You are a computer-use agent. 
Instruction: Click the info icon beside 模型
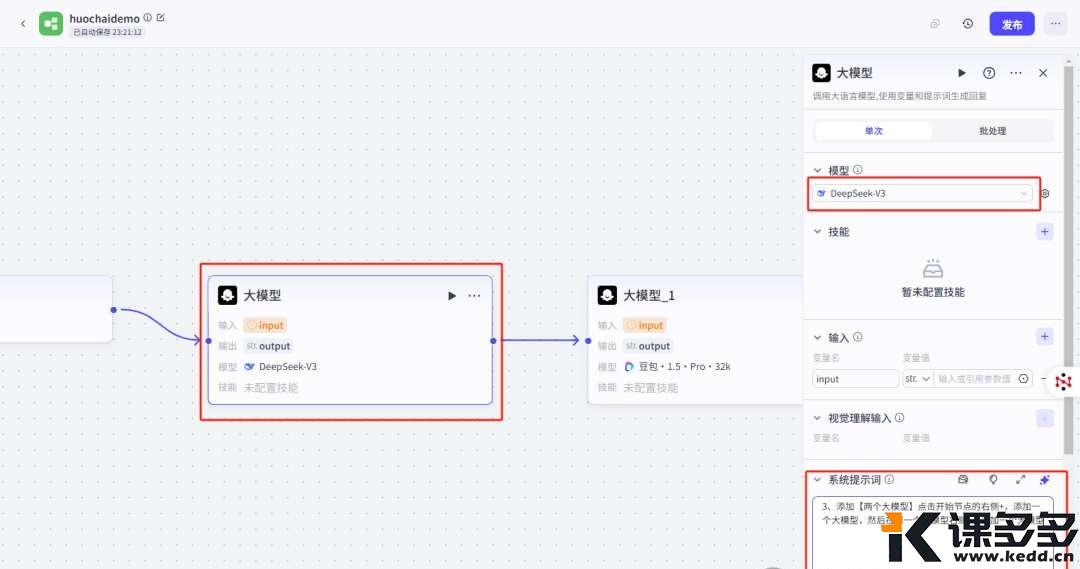click(x=858, y=169)
